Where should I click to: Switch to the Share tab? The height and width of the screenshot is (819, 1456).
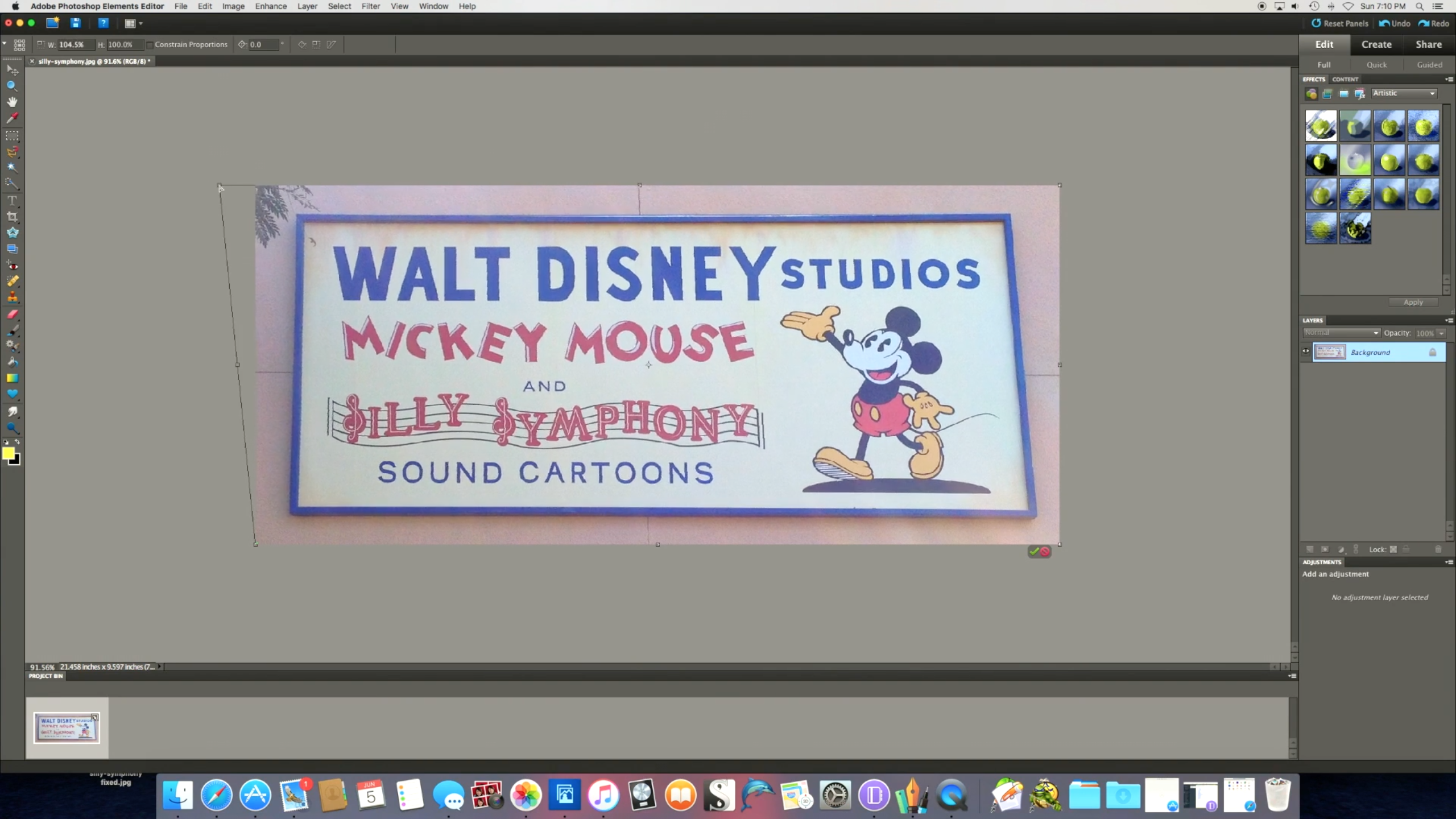(1429, 44)
